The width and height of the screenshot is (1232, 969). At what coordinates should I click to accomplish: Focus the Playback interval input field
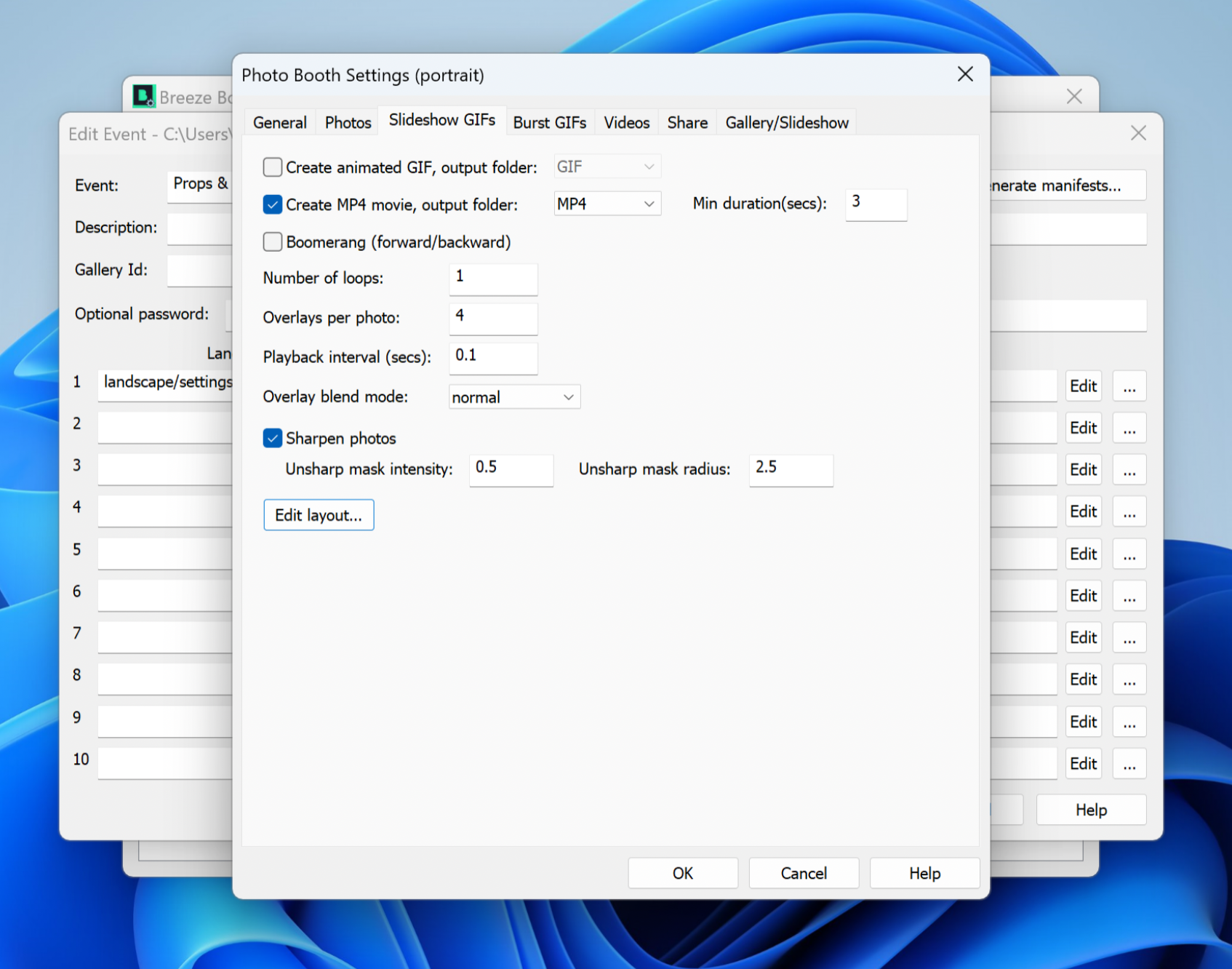[x=493, y=357]
